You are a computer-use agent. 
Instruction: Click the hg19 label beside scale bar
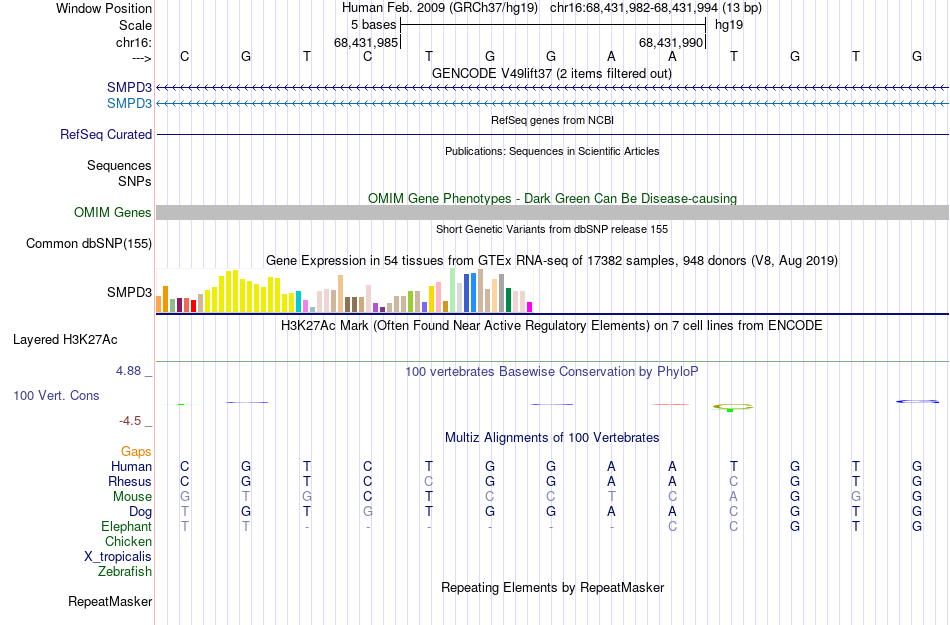tap(729, 25)
